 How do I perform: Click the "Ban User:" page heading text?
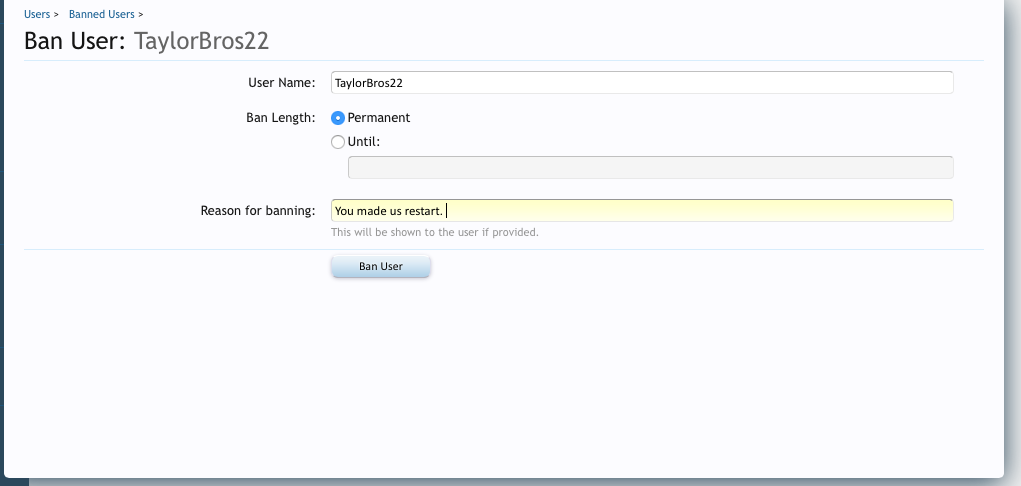[75, 42]
